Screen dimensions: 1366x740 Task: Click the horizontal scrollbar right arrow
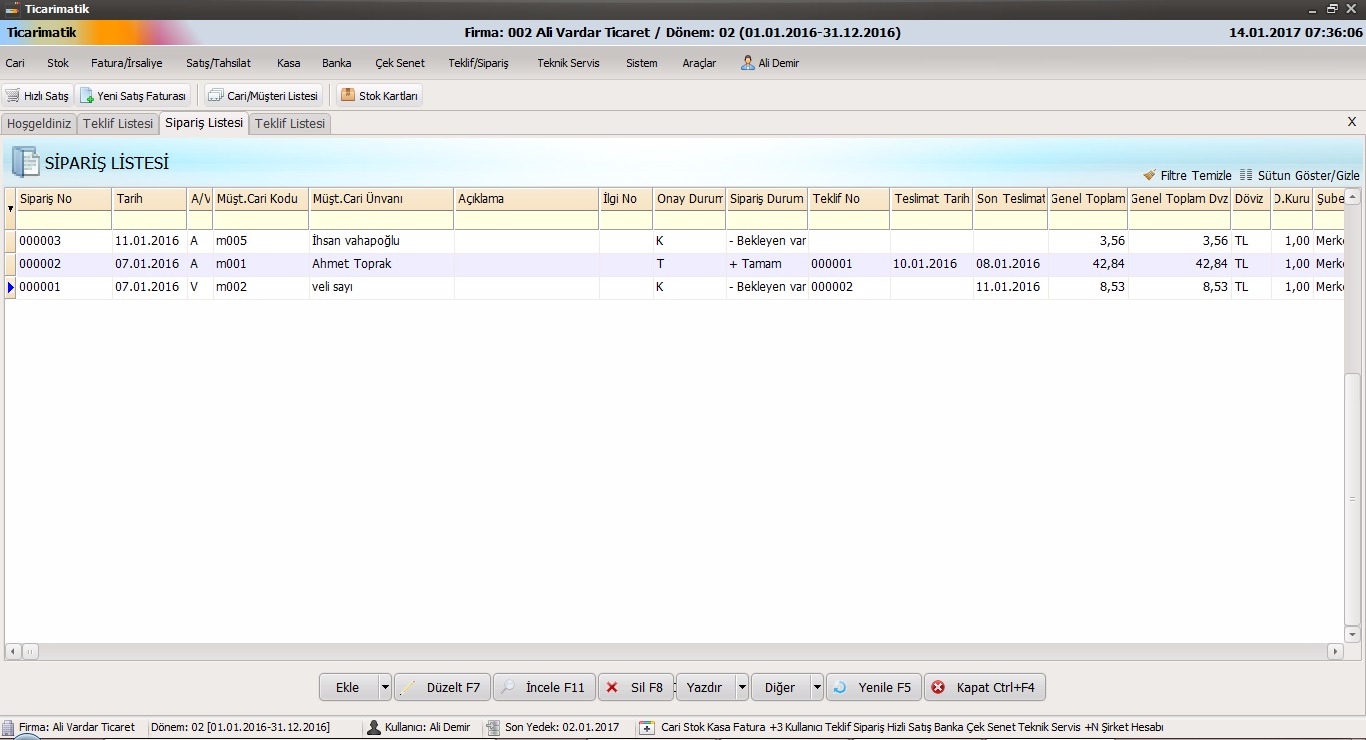point(1335,652)
